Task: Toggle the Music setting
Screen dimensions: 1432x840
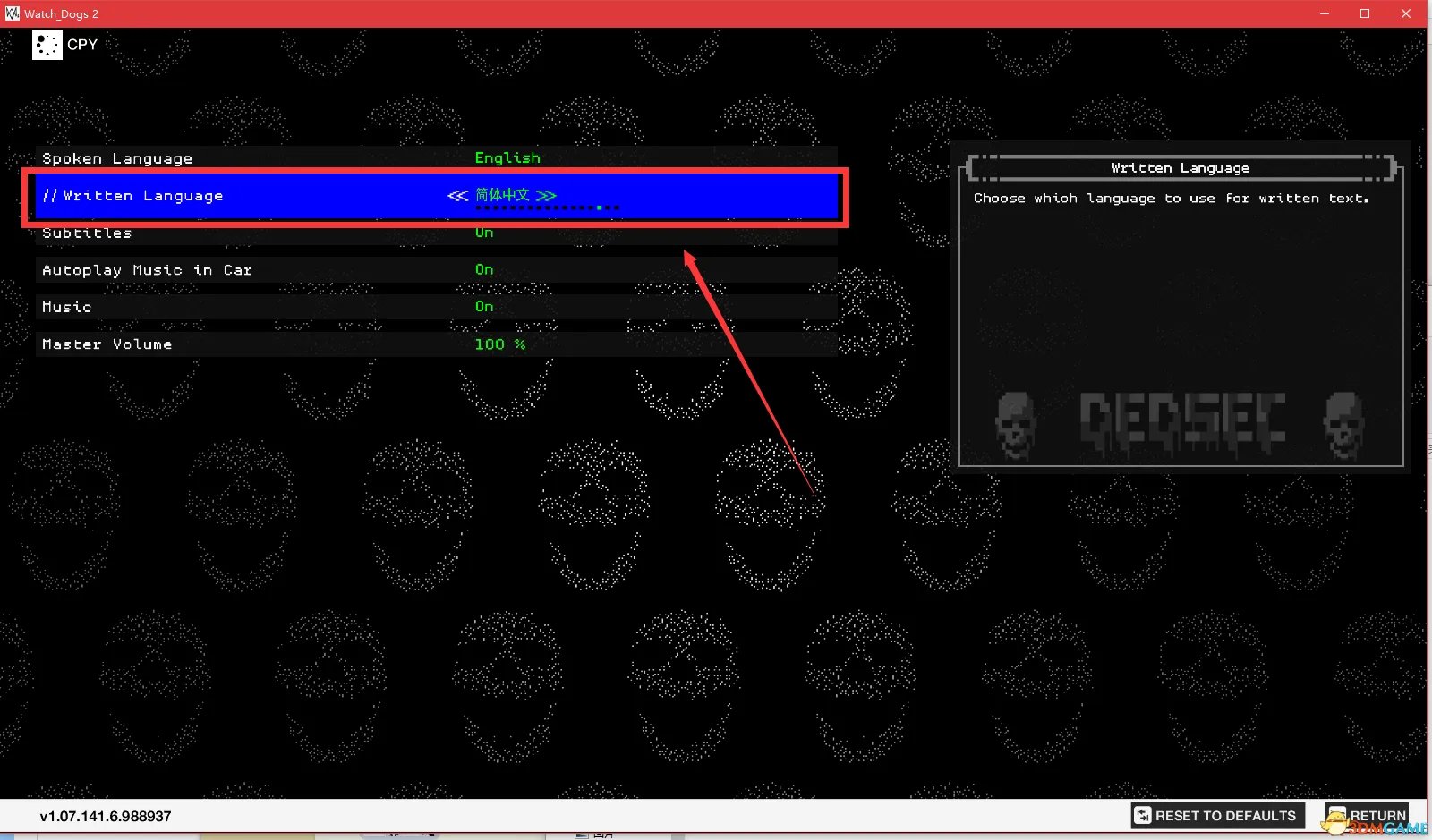Action: pos(437,307)
